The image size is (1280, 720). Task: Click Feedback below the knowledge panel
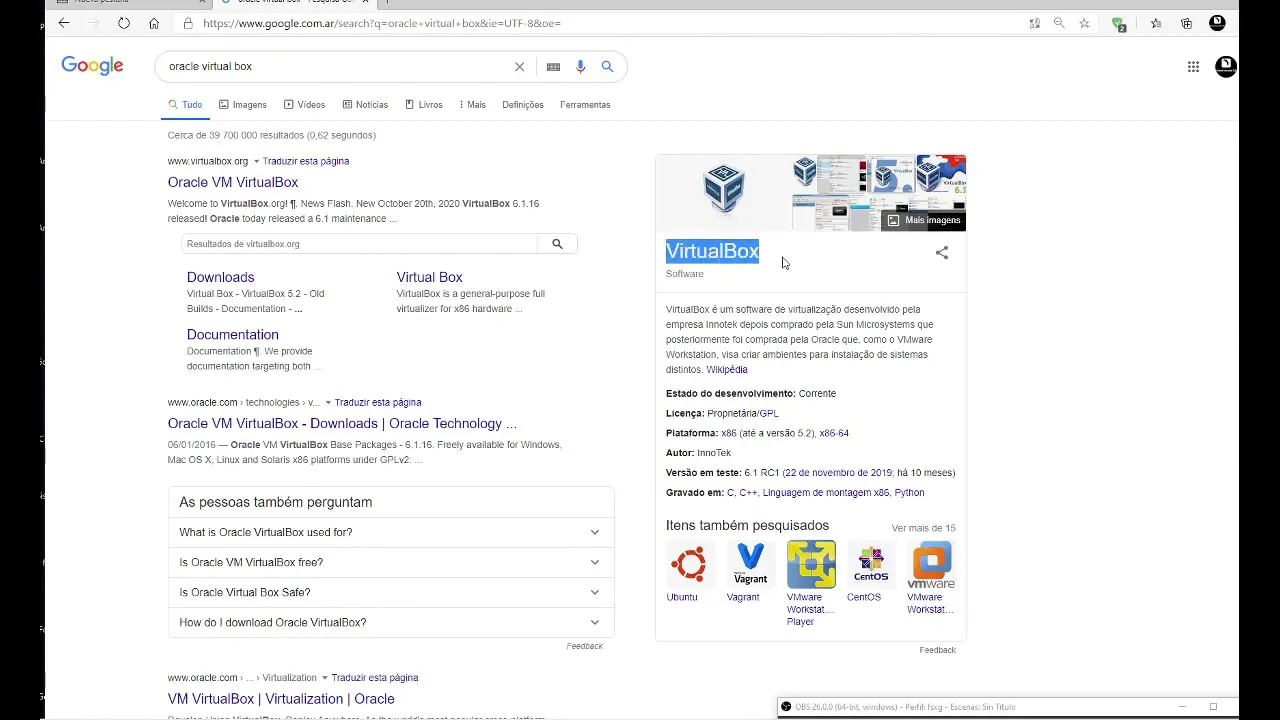point(938,650)
